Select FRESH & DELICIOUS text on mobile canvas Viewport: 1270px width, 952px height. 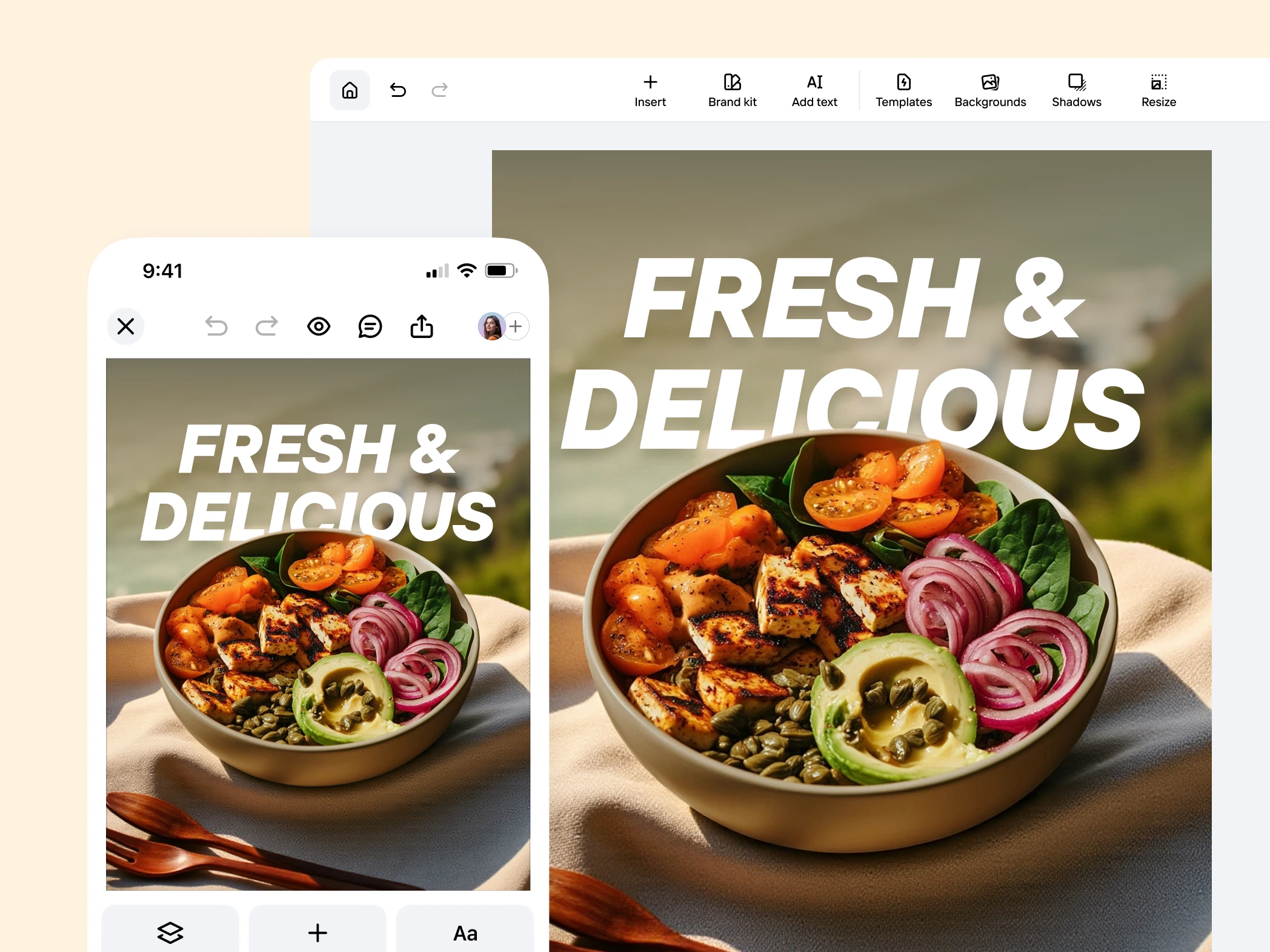tap(319, 482)
